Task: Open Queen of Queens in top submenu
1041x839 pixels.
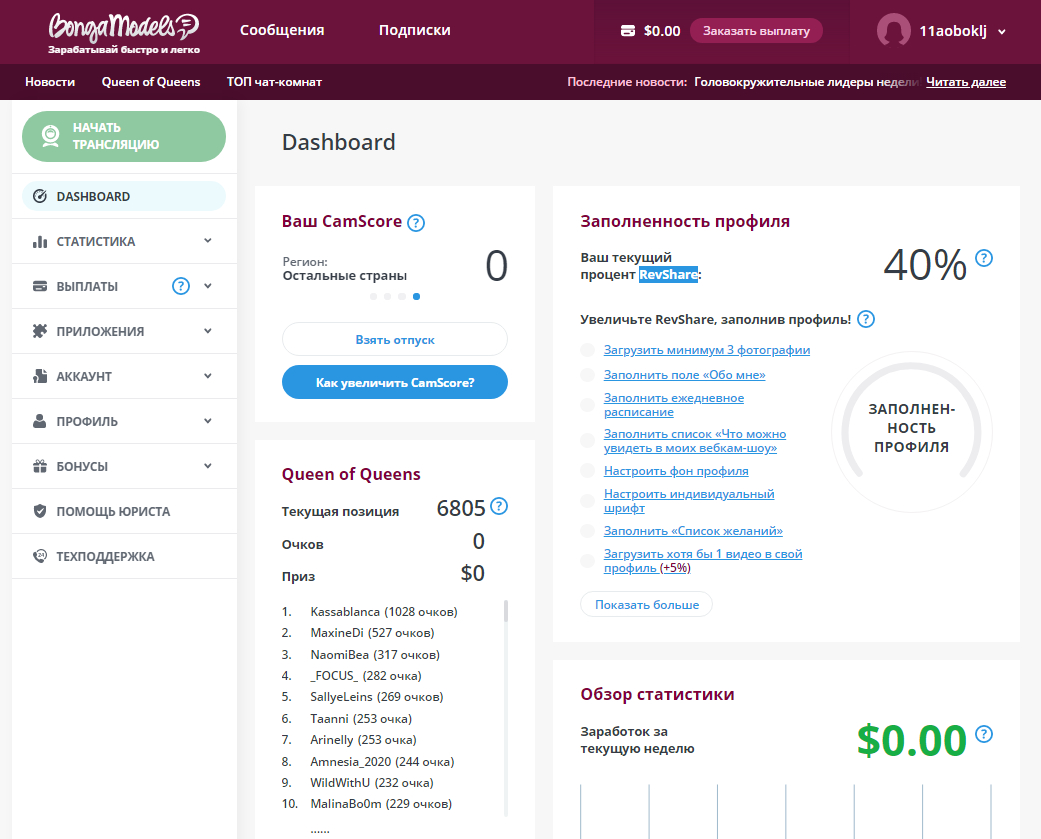Action: click(151, 82)
